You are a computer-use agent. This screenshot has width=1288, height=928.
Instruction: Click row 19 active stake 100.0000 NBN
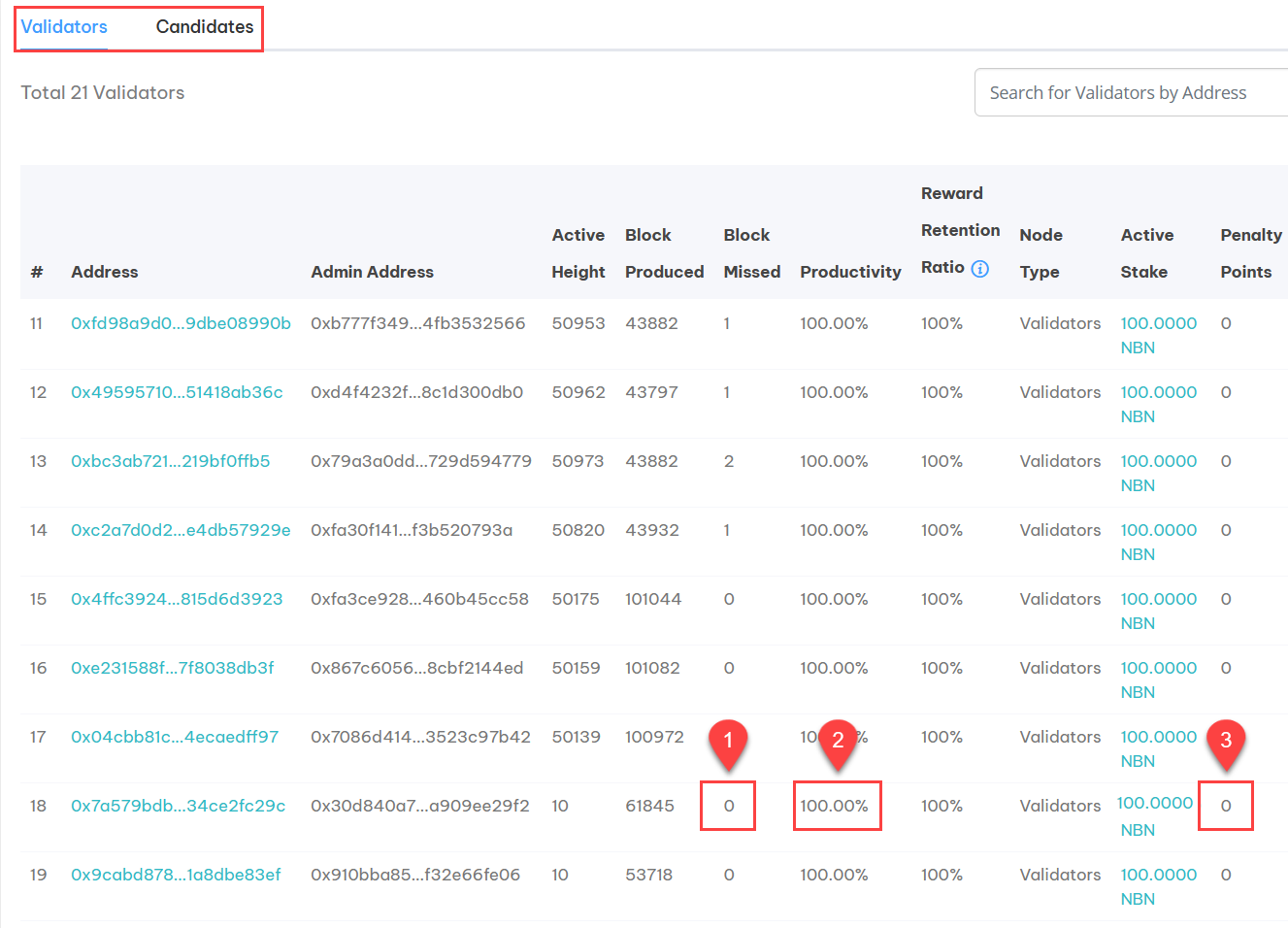[1159, 886]
